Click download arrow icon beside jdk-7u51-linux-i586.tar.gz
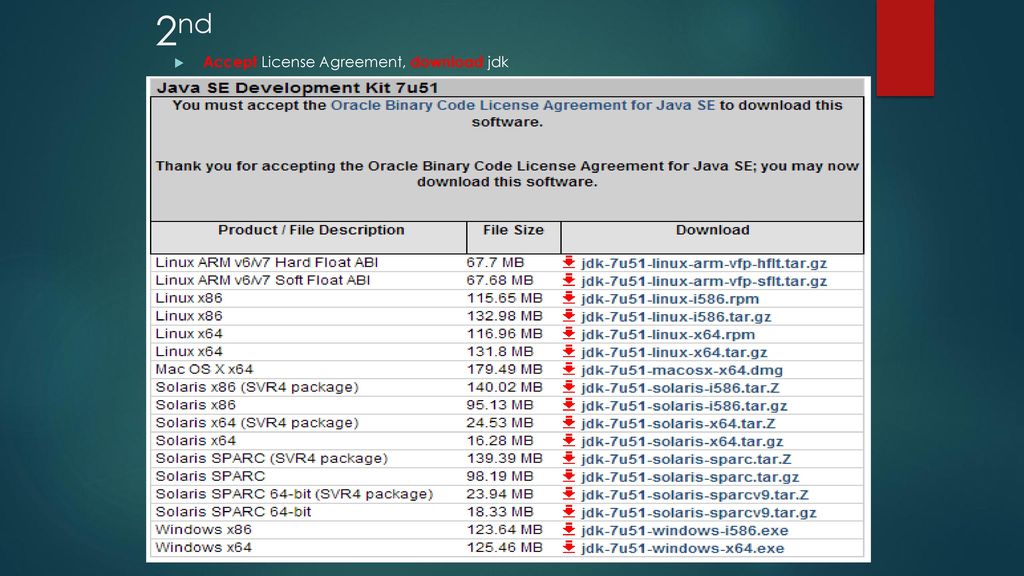Viewport: 1024px width, 576px height. click(569, 316)
